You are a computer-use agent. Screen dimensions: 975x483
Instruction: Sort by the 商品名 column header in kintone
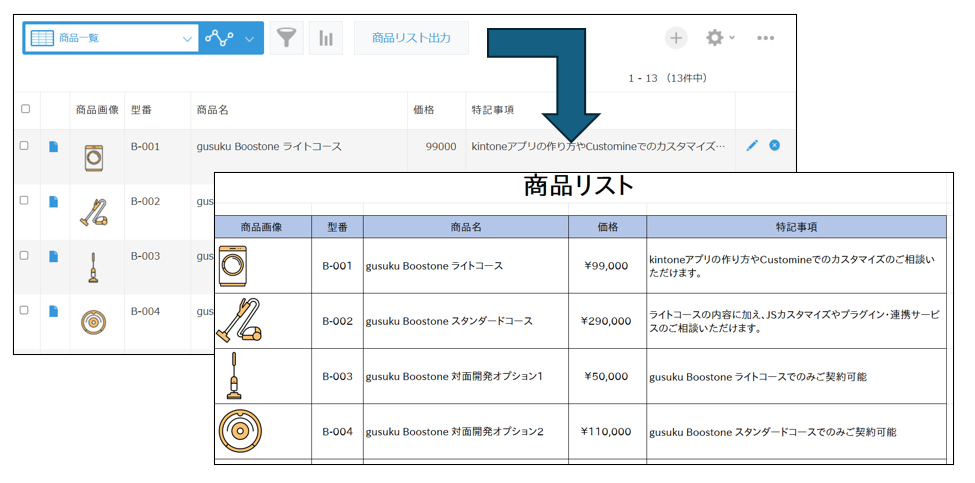(x=213, y=110)
